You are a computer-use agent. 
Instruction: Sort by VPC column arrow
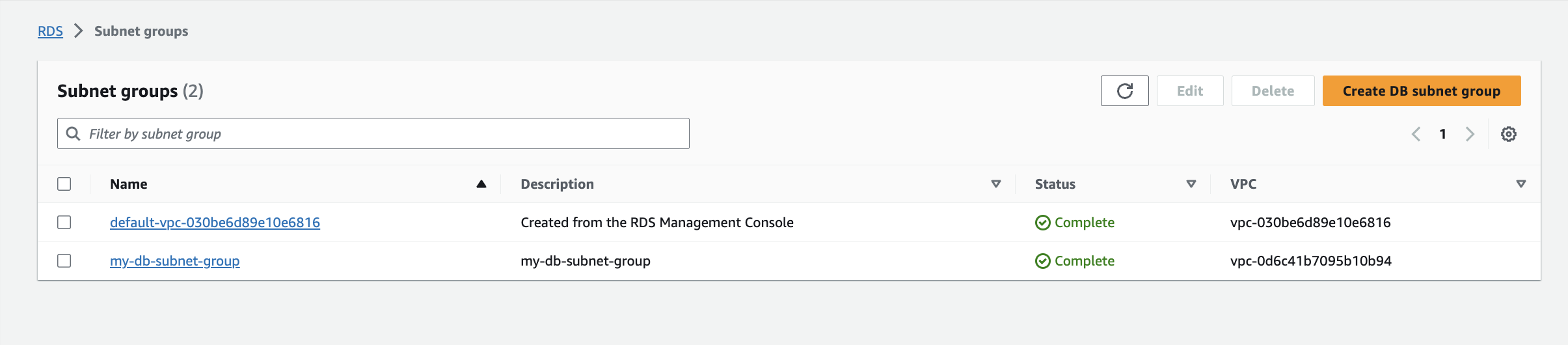[x=1521, y=184]
